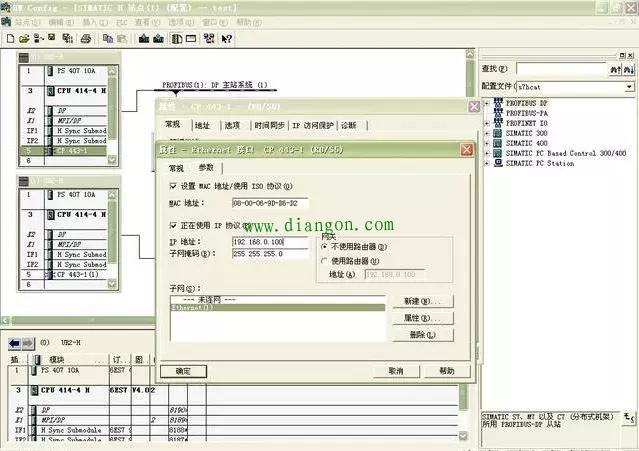Click the 帮助 button in the dialog
Image resolution: width=639 pixels, height=451 pixels.
coord(447,371)
